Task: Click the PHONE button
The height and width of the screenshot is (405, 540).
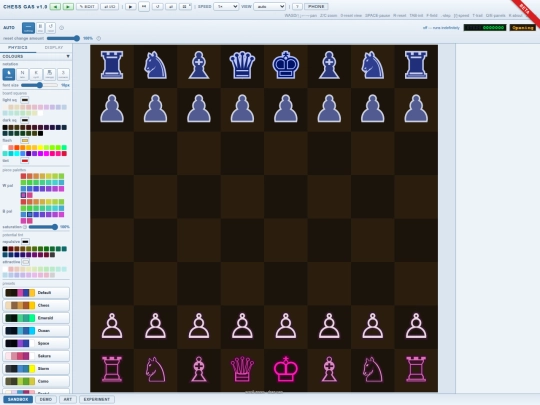Action: point(316,7)
